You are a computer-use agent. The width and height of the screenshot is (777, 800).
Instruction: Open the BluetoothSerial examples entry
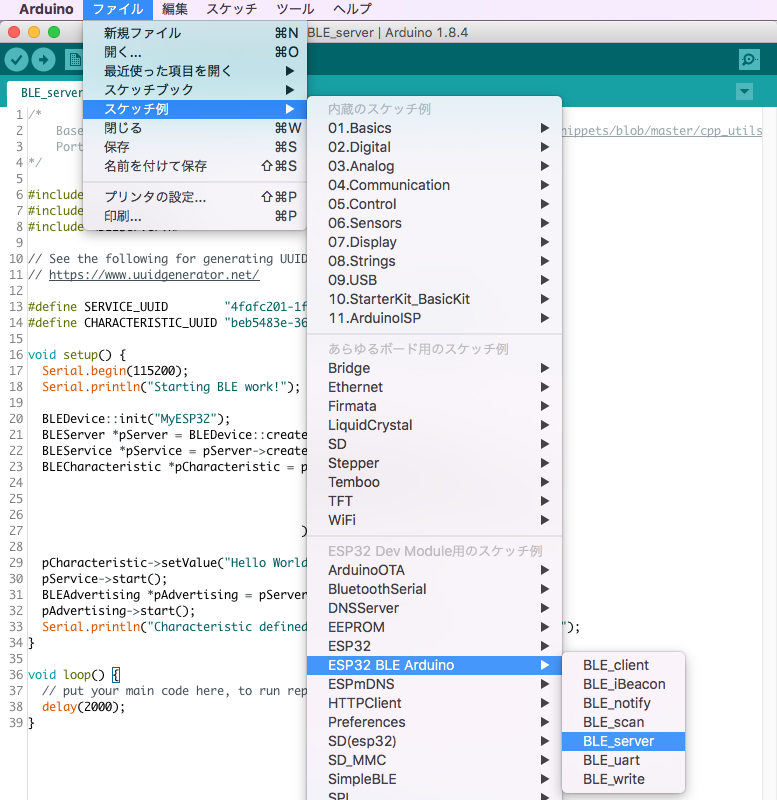coord(435,589)
